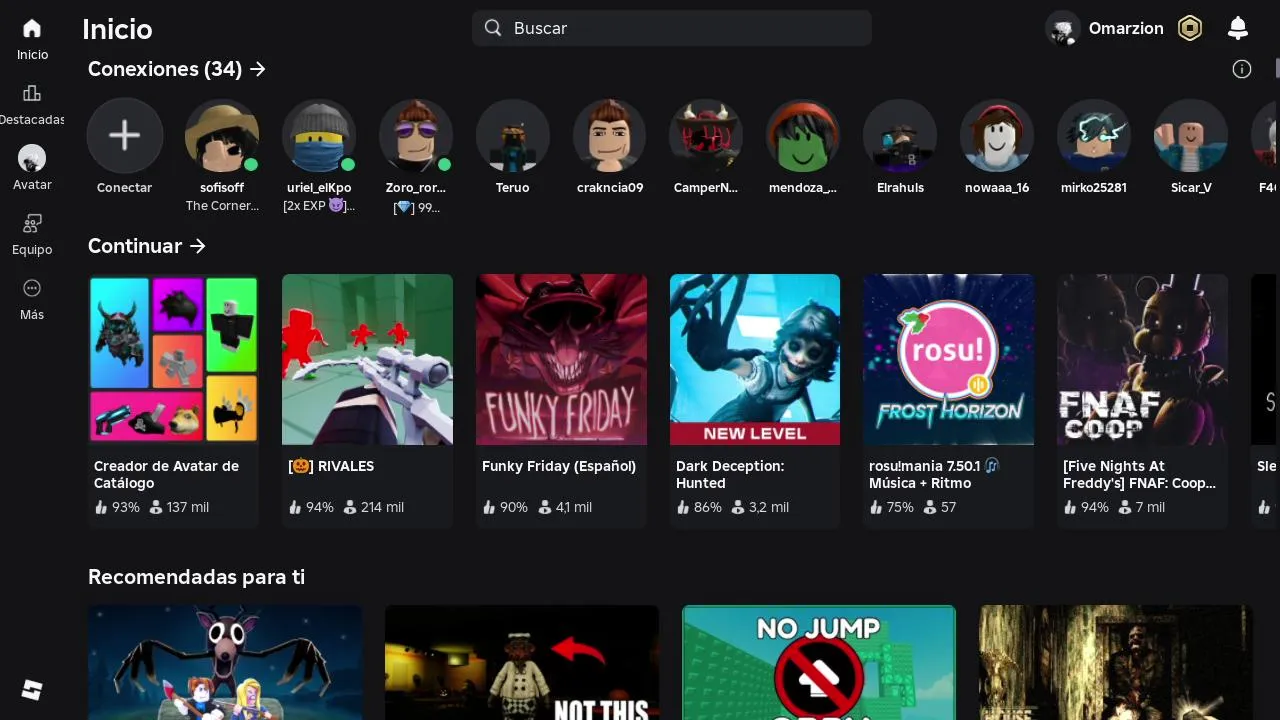This screenshot has width=1280, height=720.
Task: Open crakncia09's avatar
Action: point(610,135)
